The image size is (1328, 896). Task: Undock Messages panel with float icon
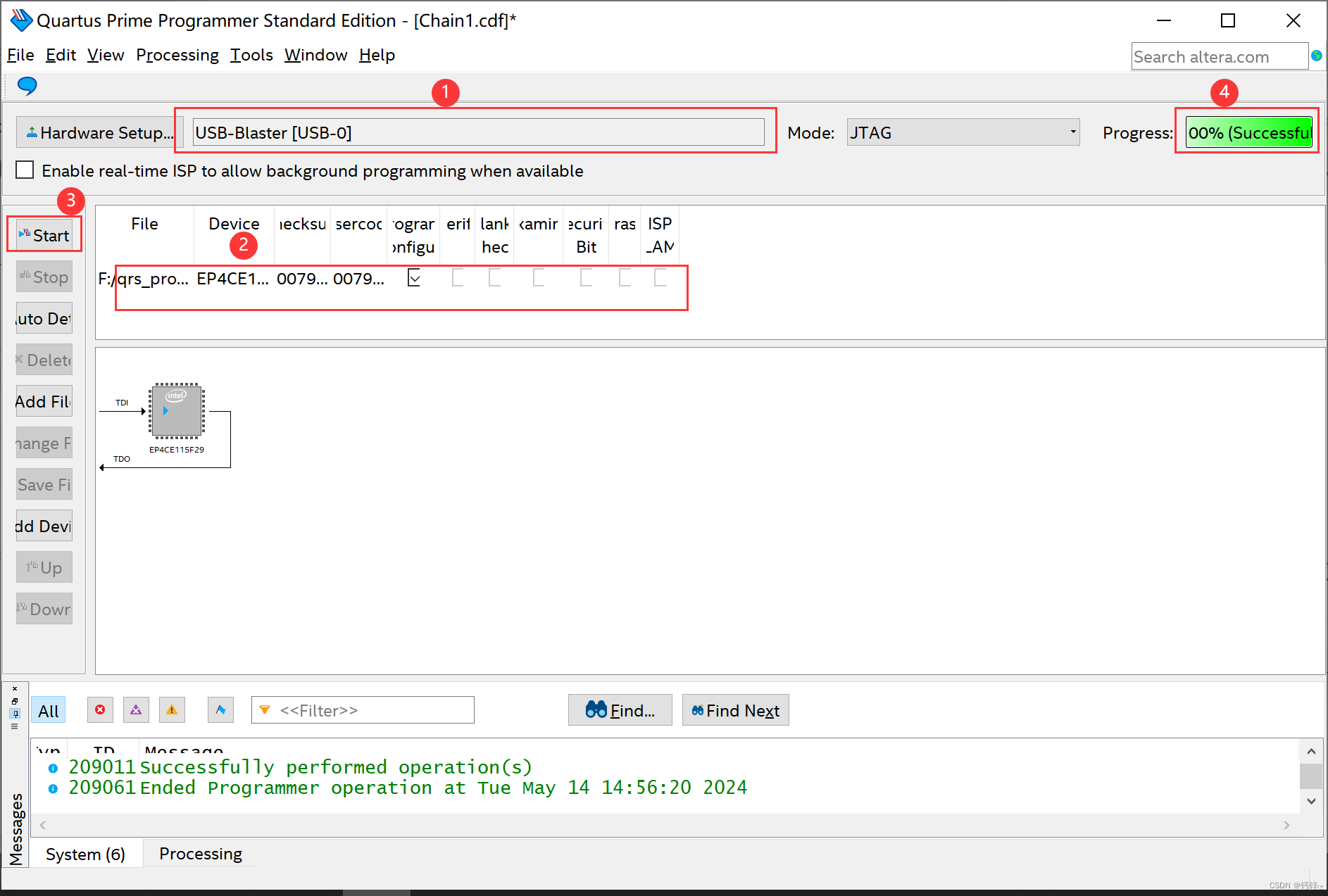(15, 701)
